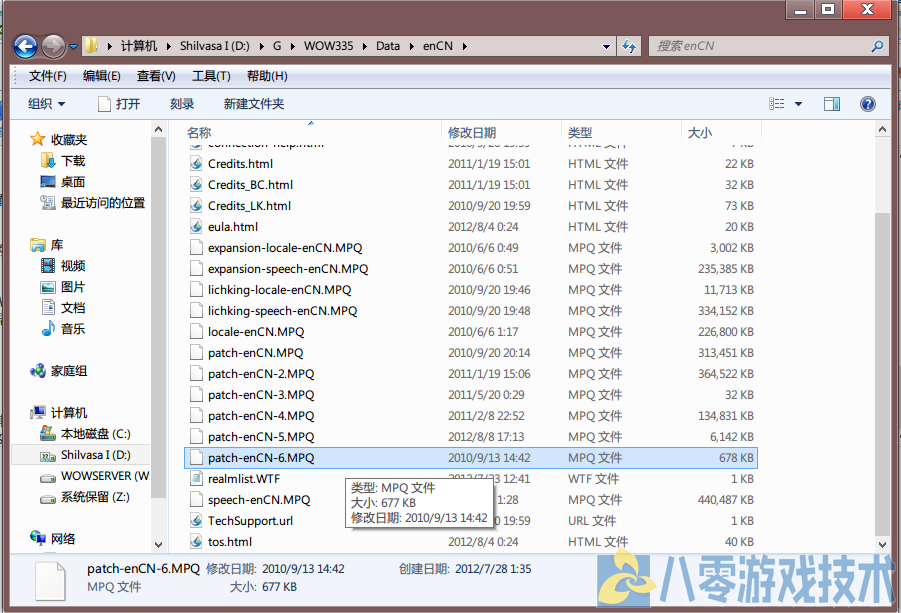Change view with the view mode icon

coord(776,104)
